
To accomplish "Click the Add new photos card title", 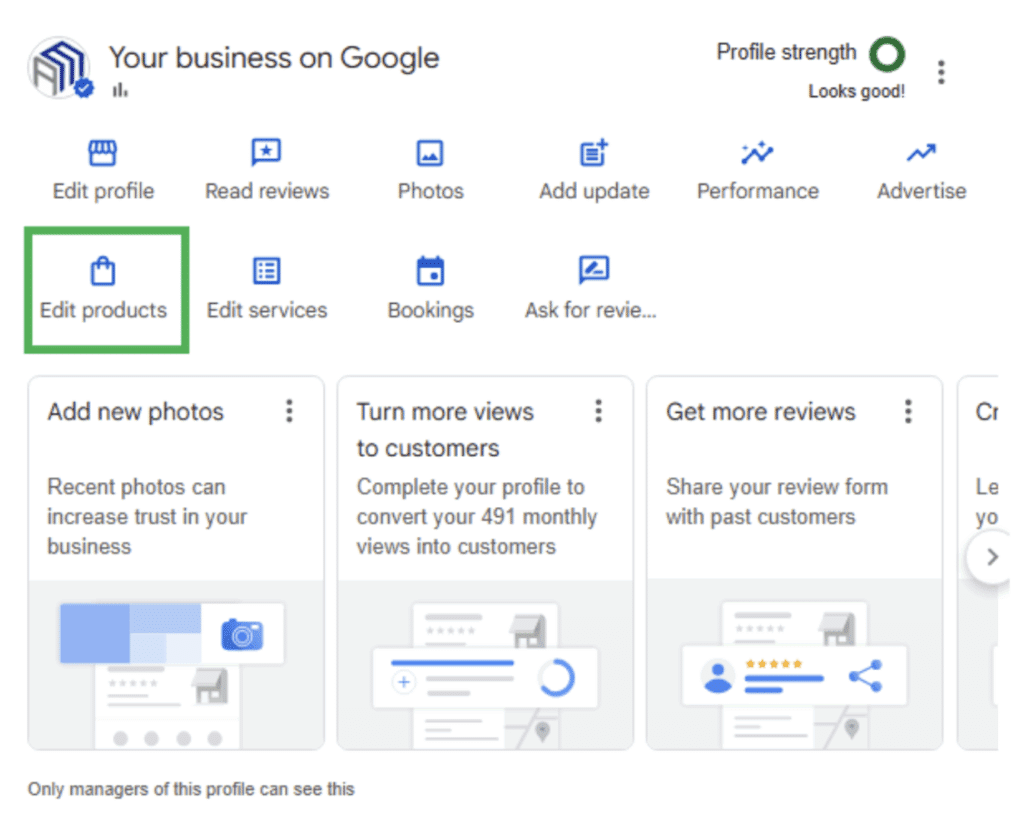I will click(136, 413).
